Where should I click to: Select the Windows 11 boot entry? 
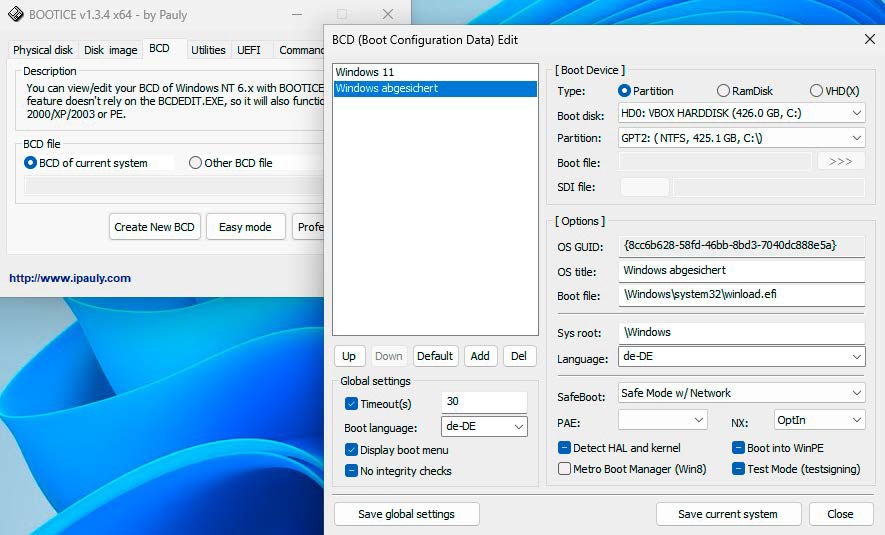click(x=435, y=72)
